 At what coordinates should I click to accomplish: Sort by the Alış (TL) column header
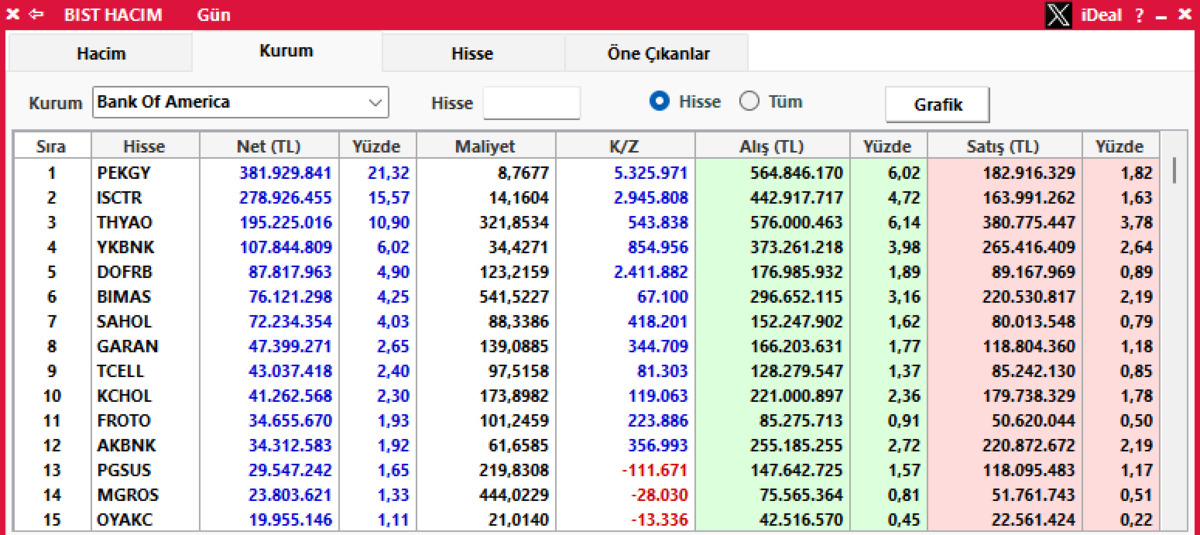pos(772,147)
